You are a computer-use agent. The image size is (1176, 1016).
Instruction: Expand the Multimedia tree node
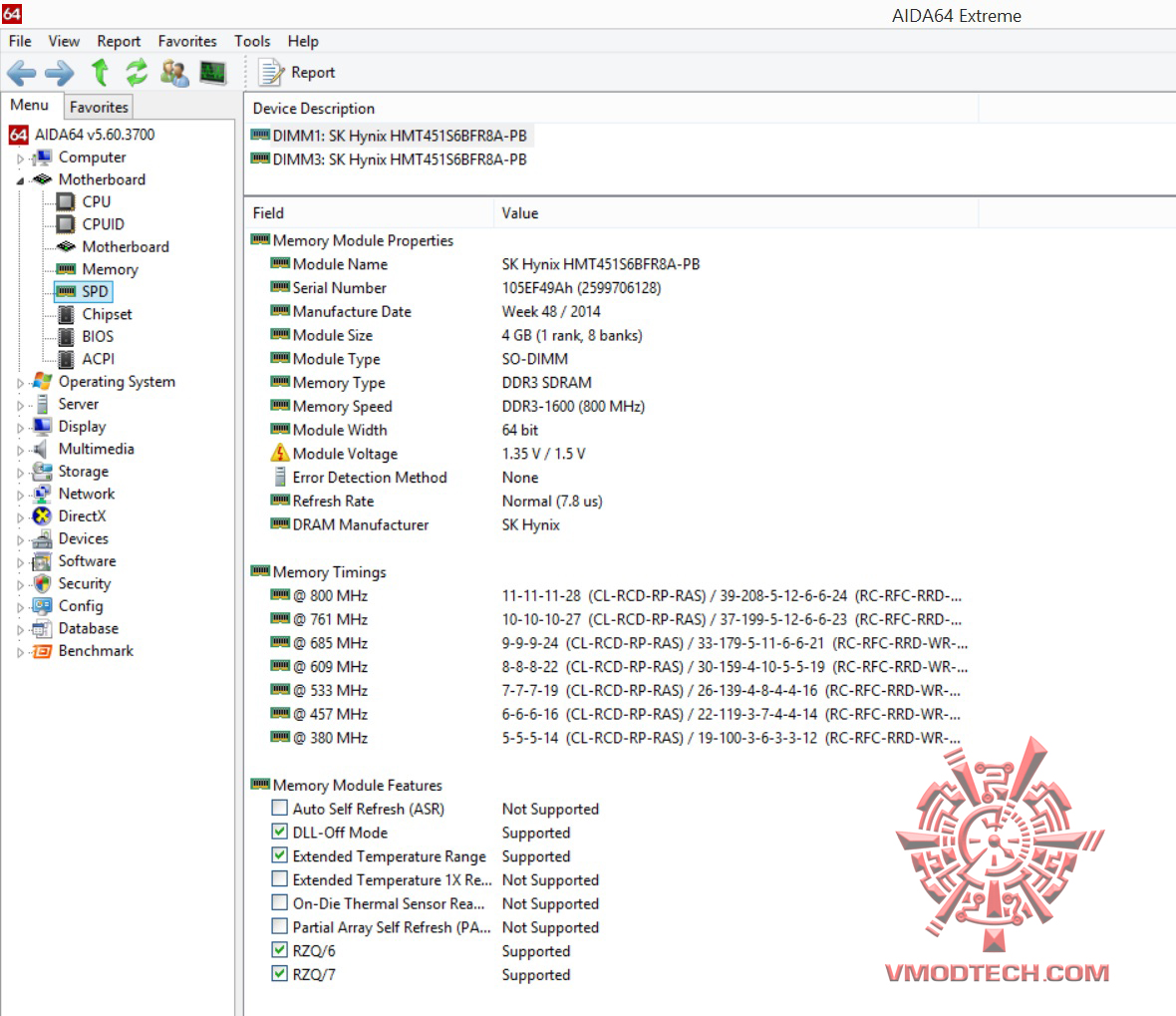click(x=20, y=451)
